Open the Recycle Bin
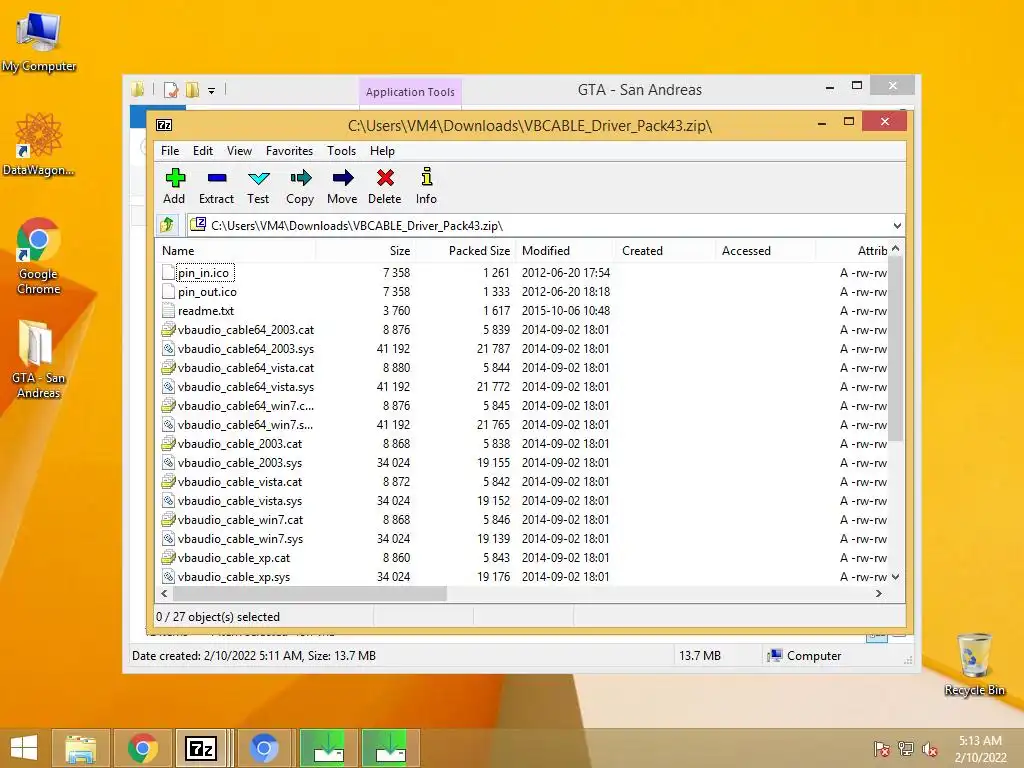 point(974,664)
